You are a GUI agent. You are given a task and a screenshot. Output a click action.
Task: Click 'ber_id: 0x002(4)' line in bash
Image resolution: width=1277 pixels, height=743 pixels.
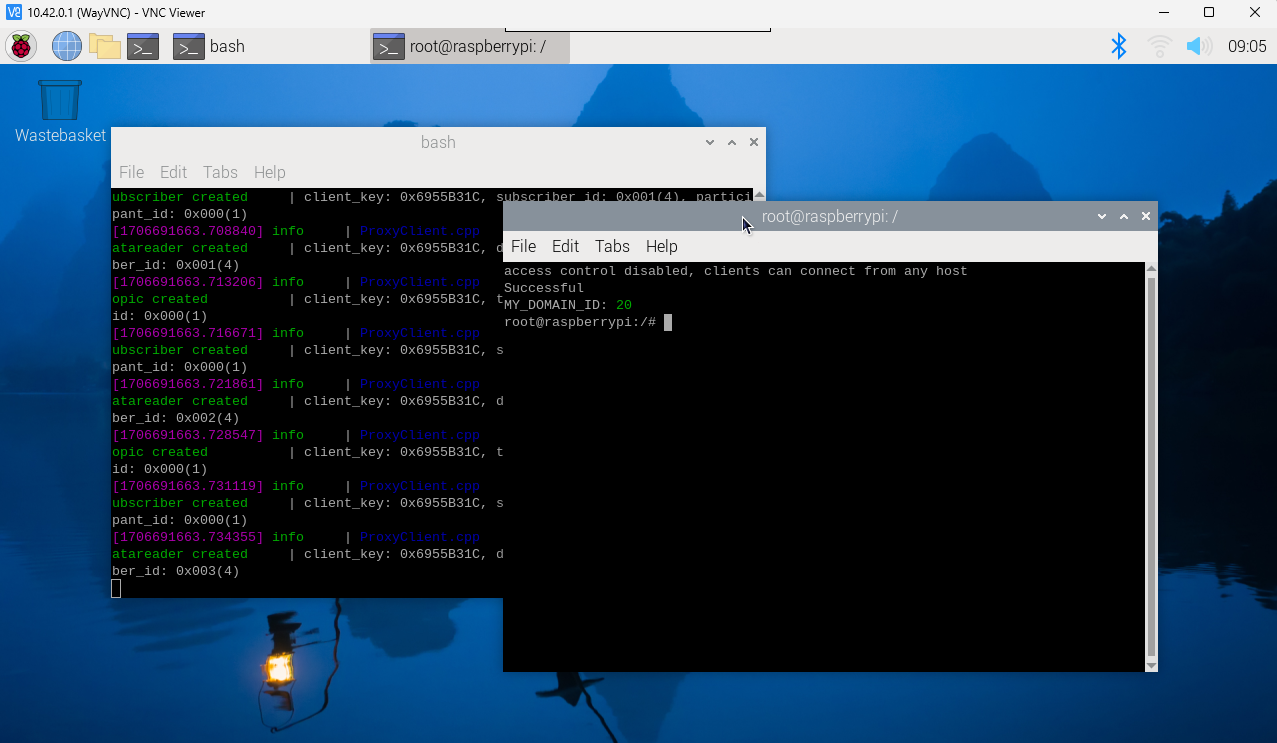(176, 418)
